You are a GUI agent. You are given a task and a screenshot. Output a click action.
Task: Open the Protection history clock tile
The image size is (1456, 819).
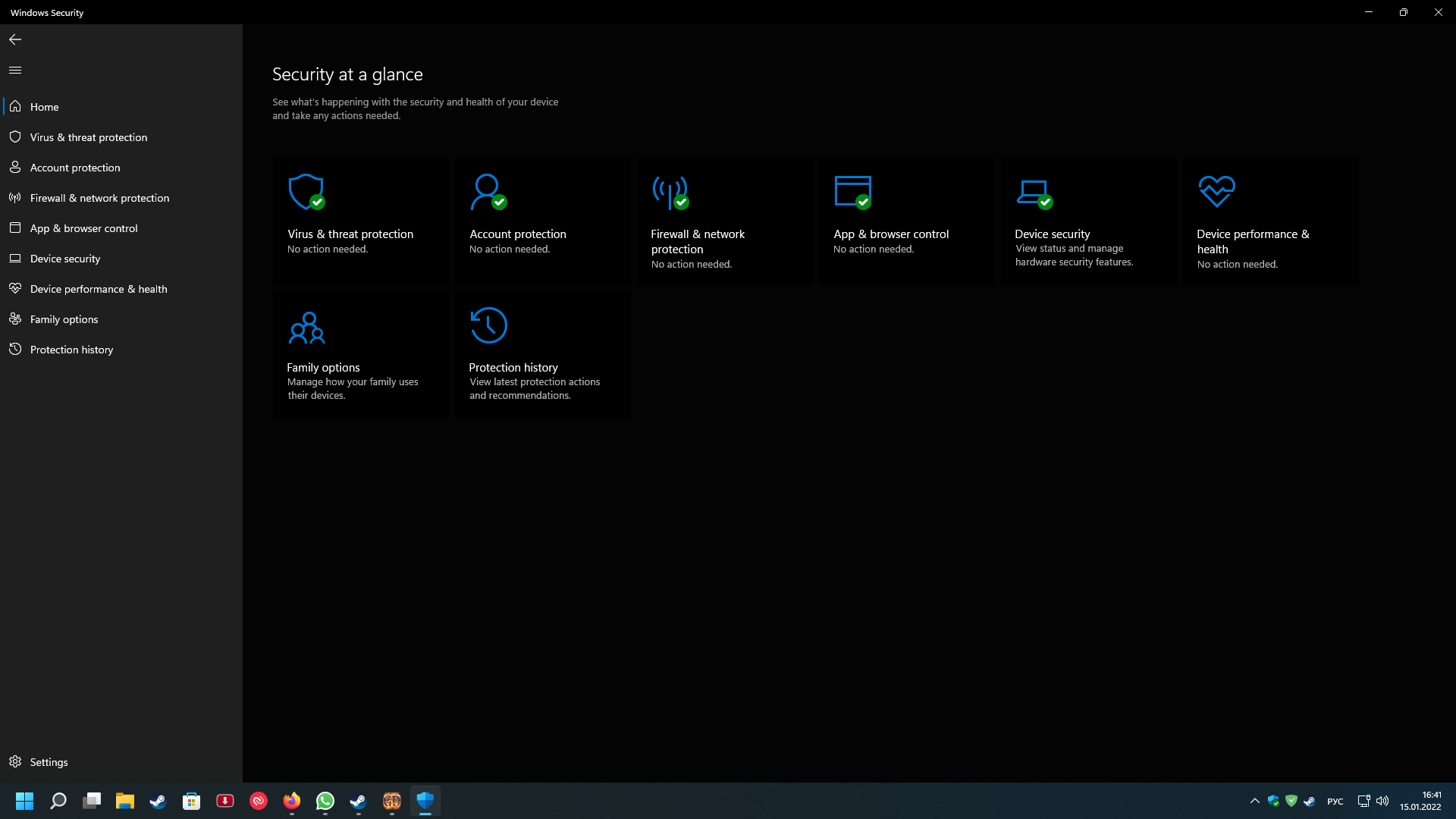(543, 355)
